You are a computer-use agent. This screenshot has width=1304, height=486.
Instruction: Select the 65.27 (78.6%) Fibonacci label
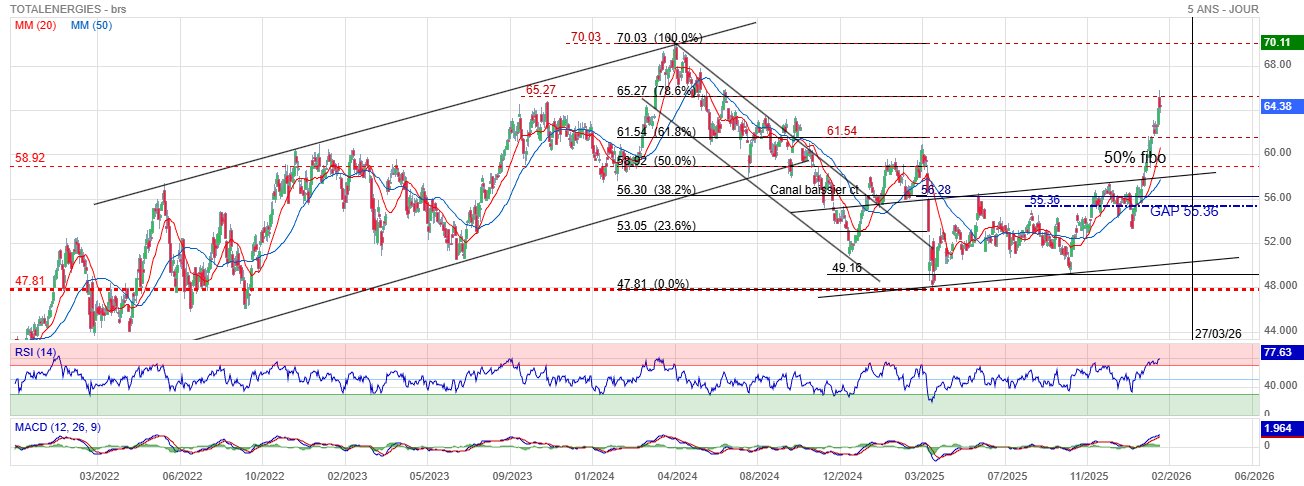click(x=656, y=91)
